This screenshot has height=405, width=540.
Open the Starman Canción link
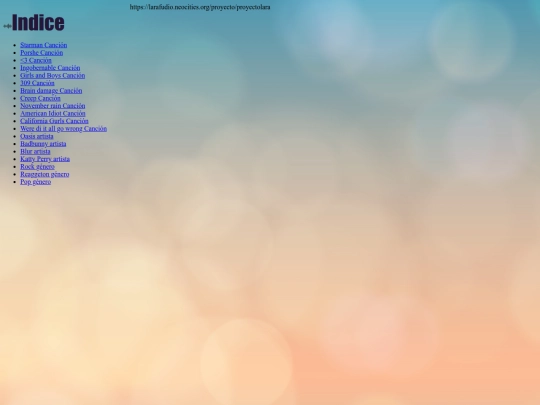coord(44,45)
